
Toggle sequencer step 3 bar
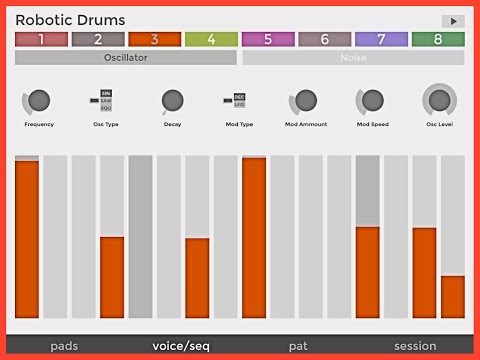[x=84, y=236]
